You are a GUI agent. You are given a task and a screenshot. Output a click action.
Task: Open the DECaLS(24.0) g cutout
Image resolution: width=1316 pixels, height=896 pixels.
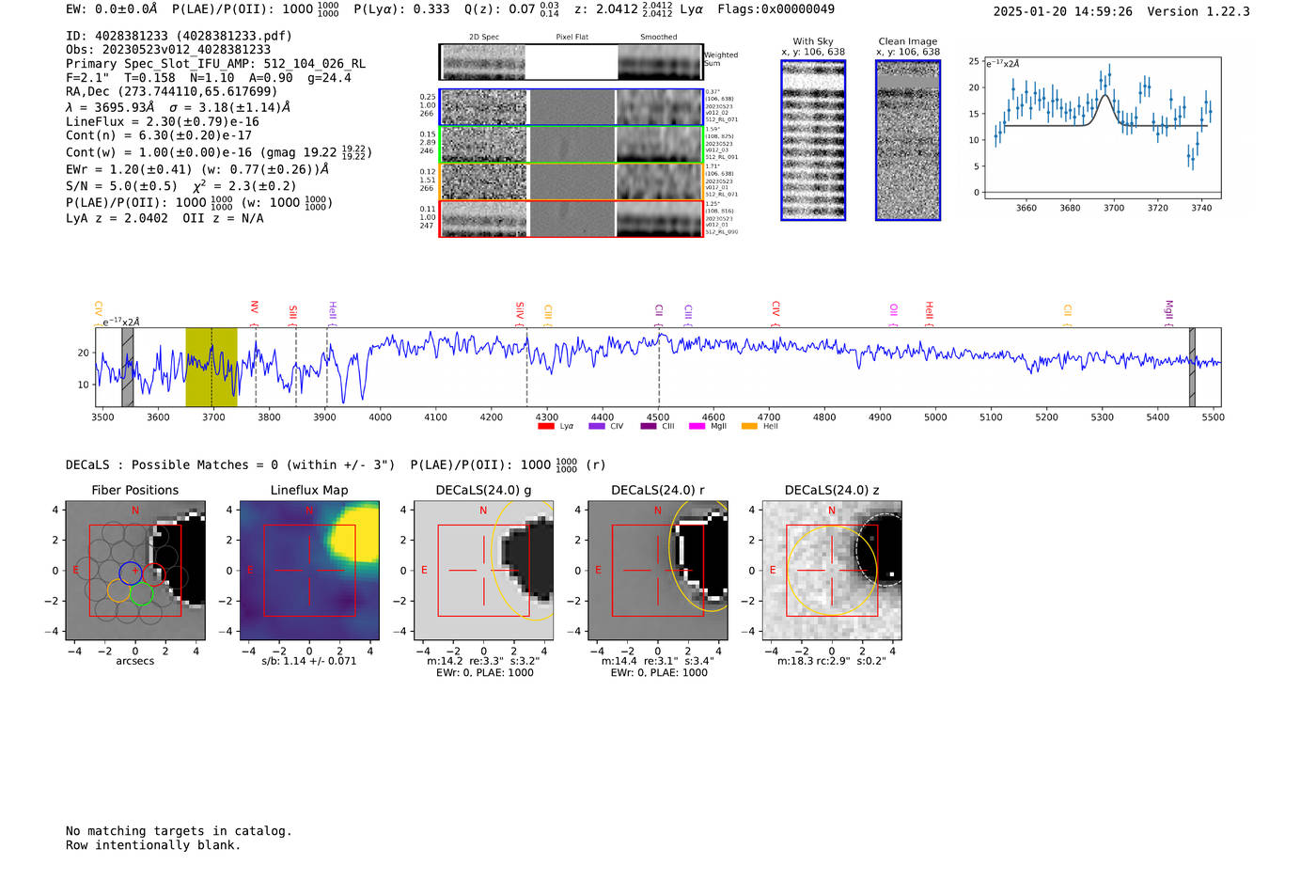[484, 571]
